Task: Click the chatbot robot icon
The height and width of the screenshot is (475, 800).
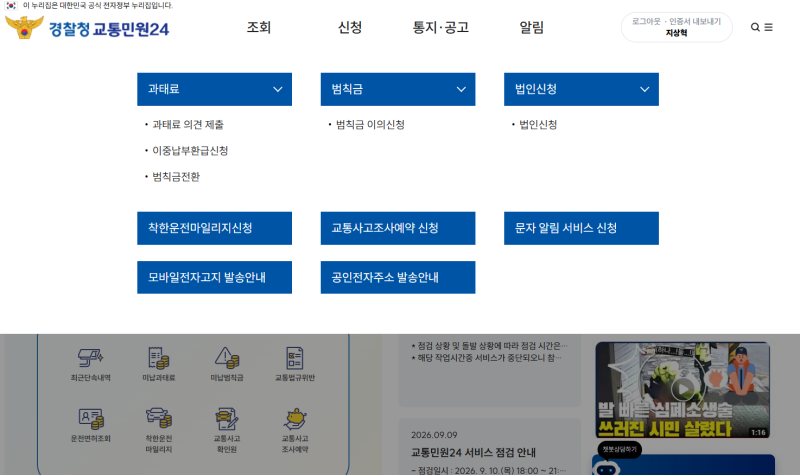Action: (607, 467)
